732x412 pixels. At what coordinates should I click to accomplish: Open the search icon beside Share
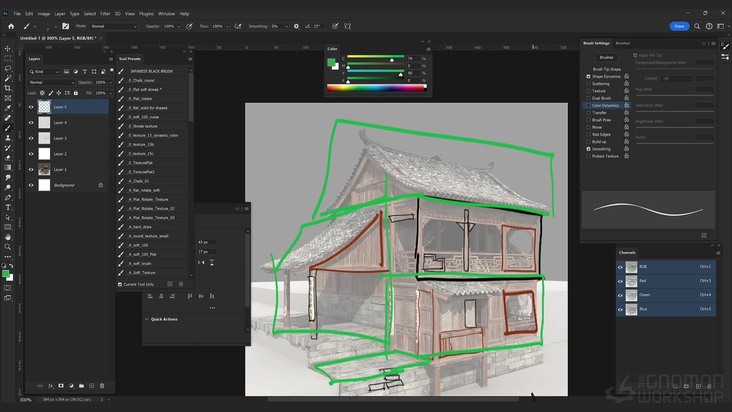(x=698, y=25)
